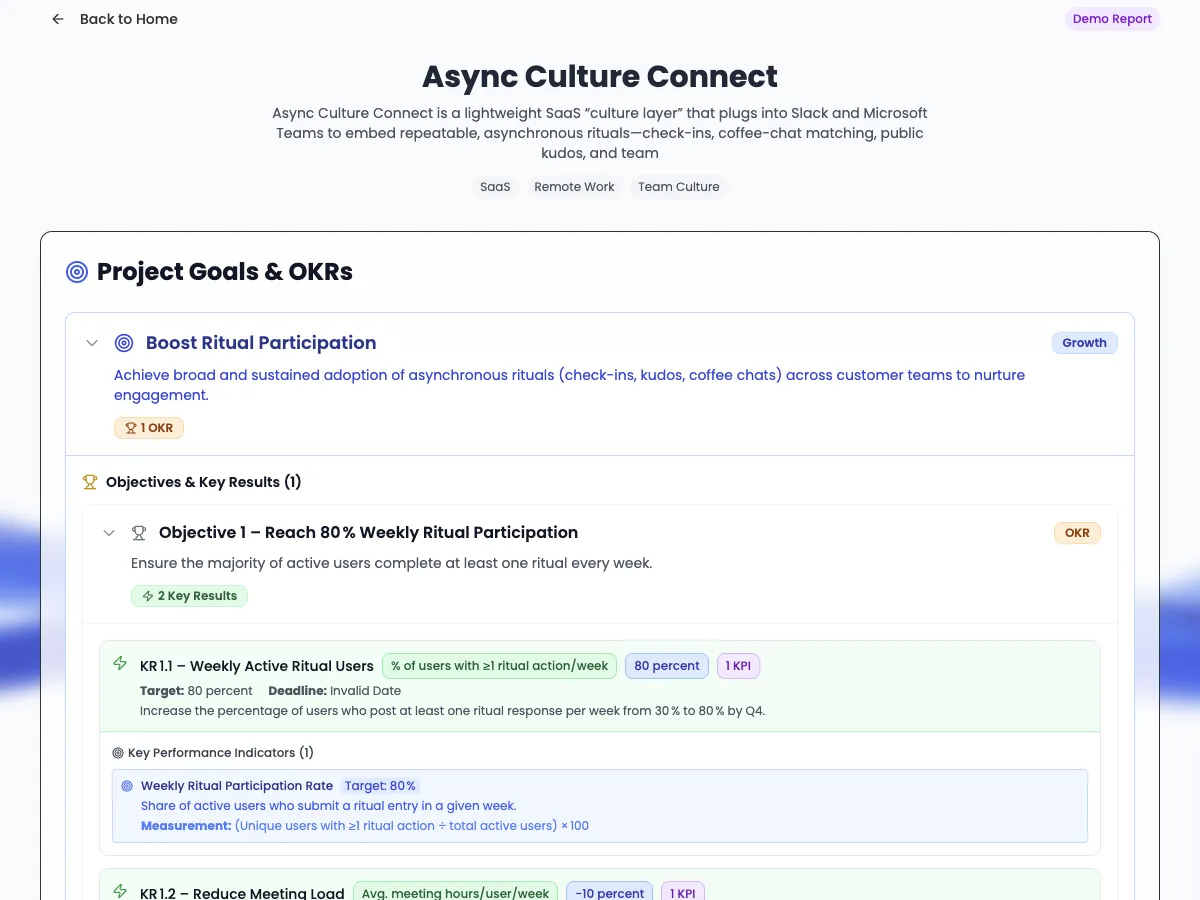Click Key Performance Indicators (1) heading
1200x900 pixels.
tap(220, 753)
